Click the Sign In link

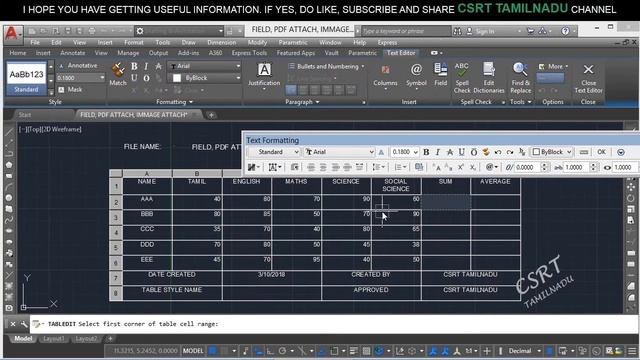pyautogui.click(x=485, y=31)
